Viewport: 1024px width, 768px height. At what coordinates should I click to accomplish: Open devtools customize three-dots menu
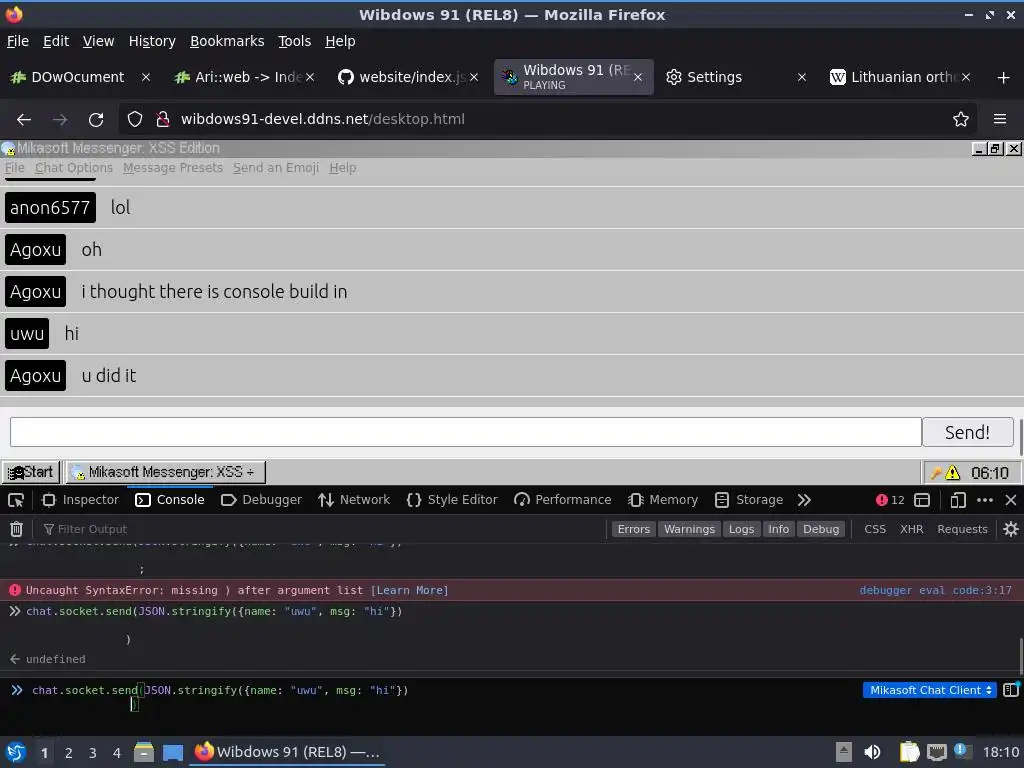click(x=985, y=500)
